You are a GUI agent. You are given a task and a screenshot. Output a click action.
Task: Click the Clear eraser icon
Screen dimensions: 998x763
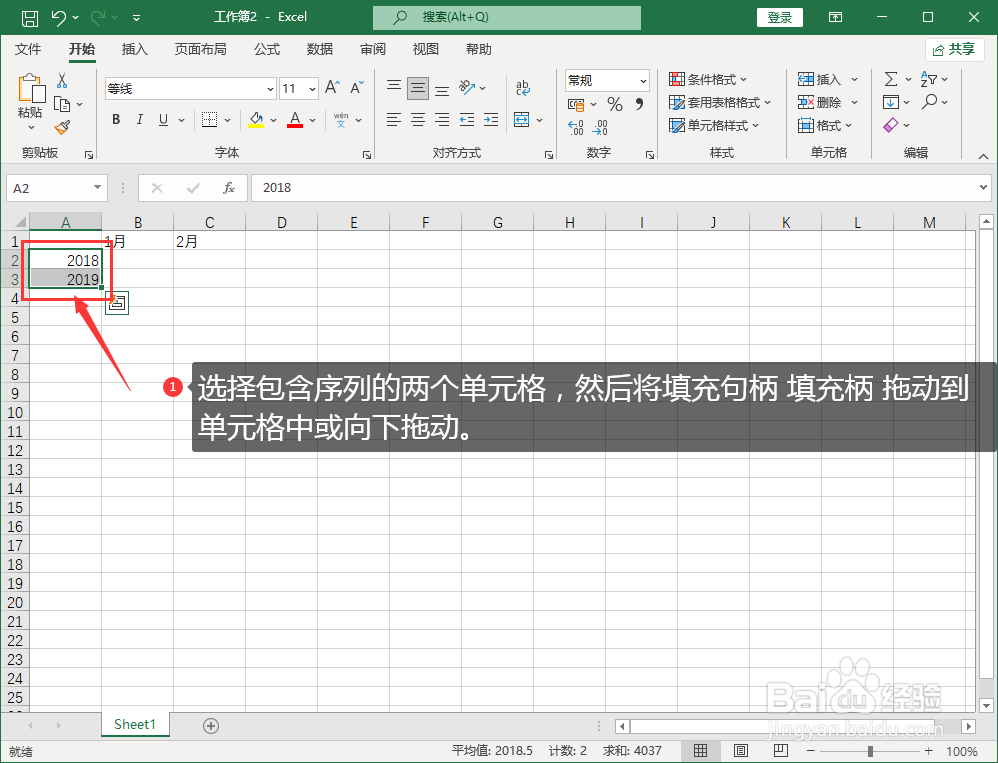891,125
